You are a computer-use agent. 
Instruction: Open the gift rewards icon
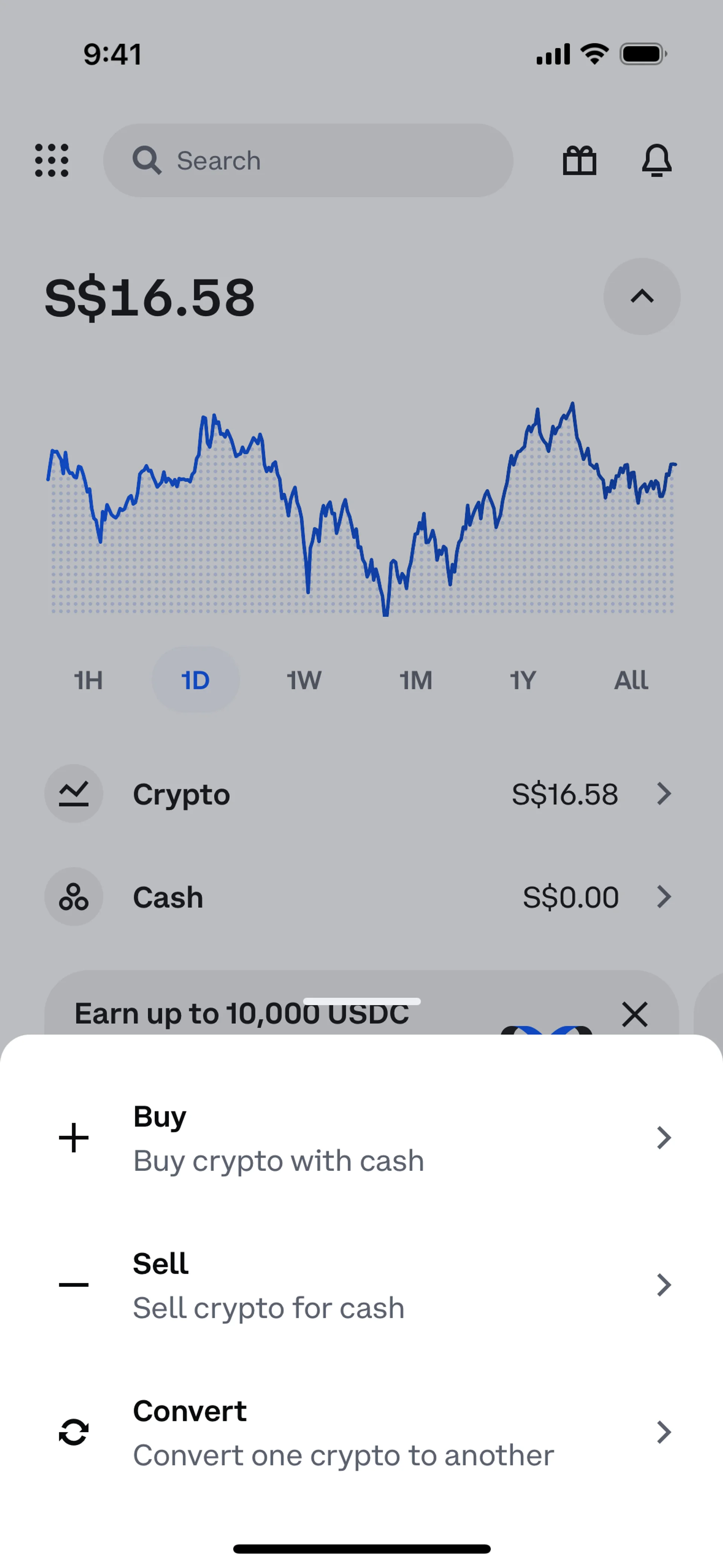point(580,161)
